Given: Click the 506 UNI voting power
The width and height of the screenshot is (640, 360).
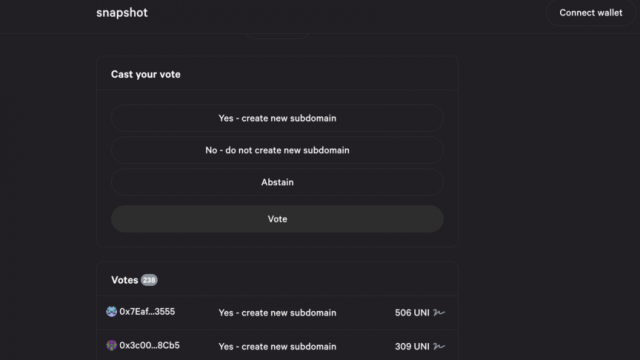Looking at the screenshot, I should coord(412,313).
